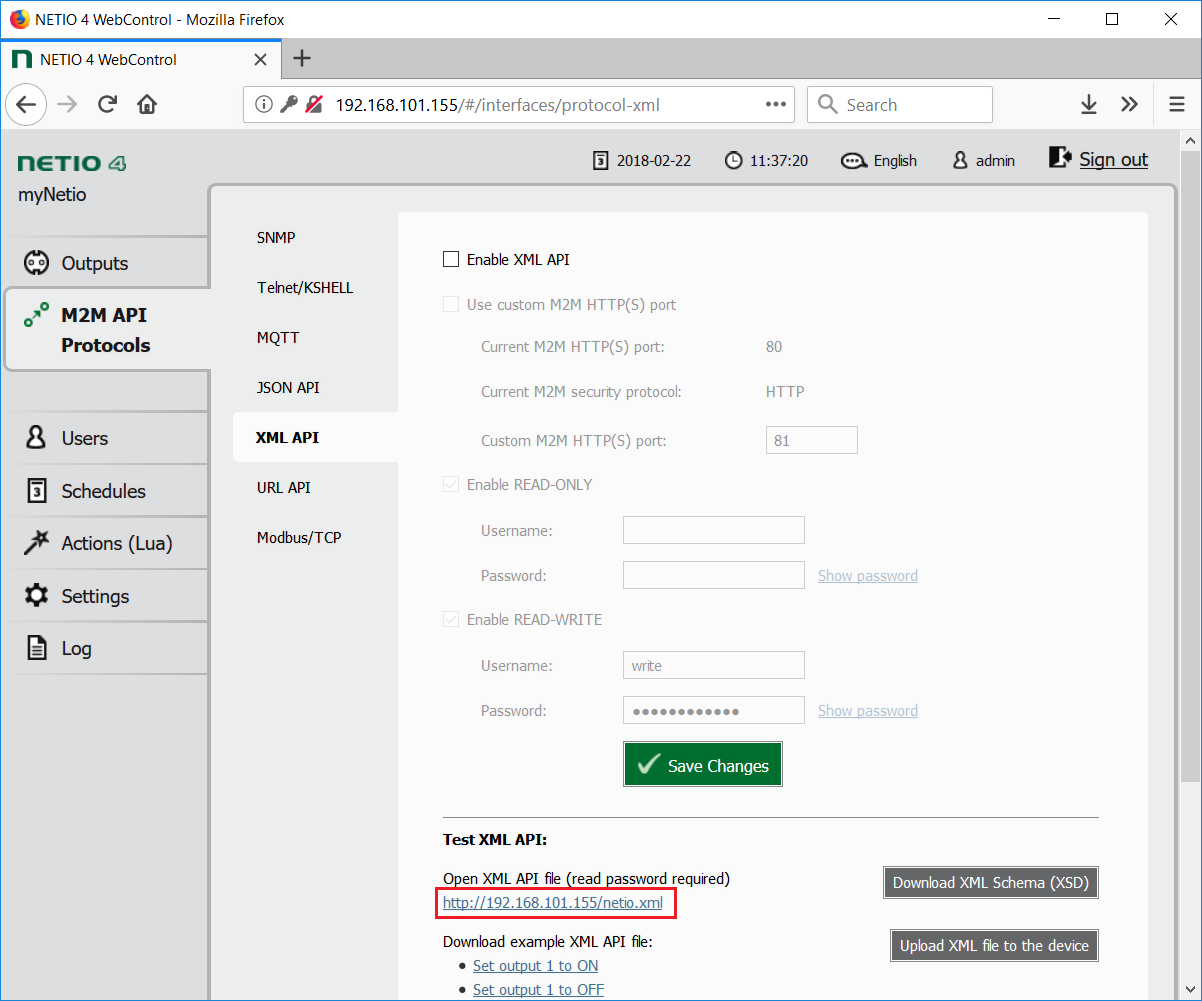The width and height of the screenshot is (1202, 1001).
Task: Switch to the JSON API tab
Action: point(288,388)
